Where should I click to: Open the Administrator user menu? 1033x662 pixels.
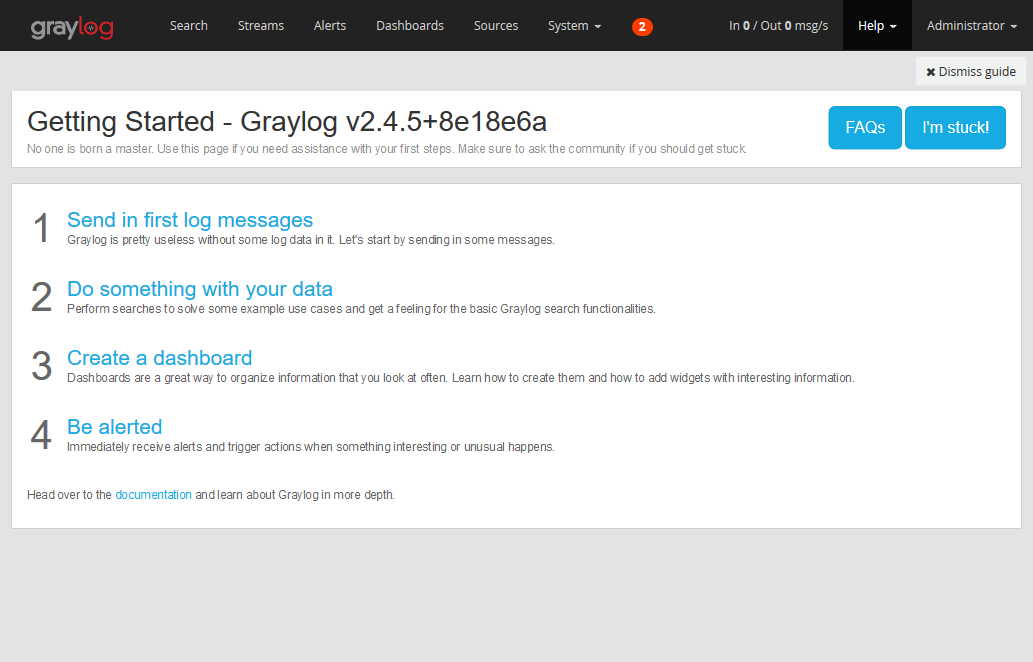(x=972, y=26)
